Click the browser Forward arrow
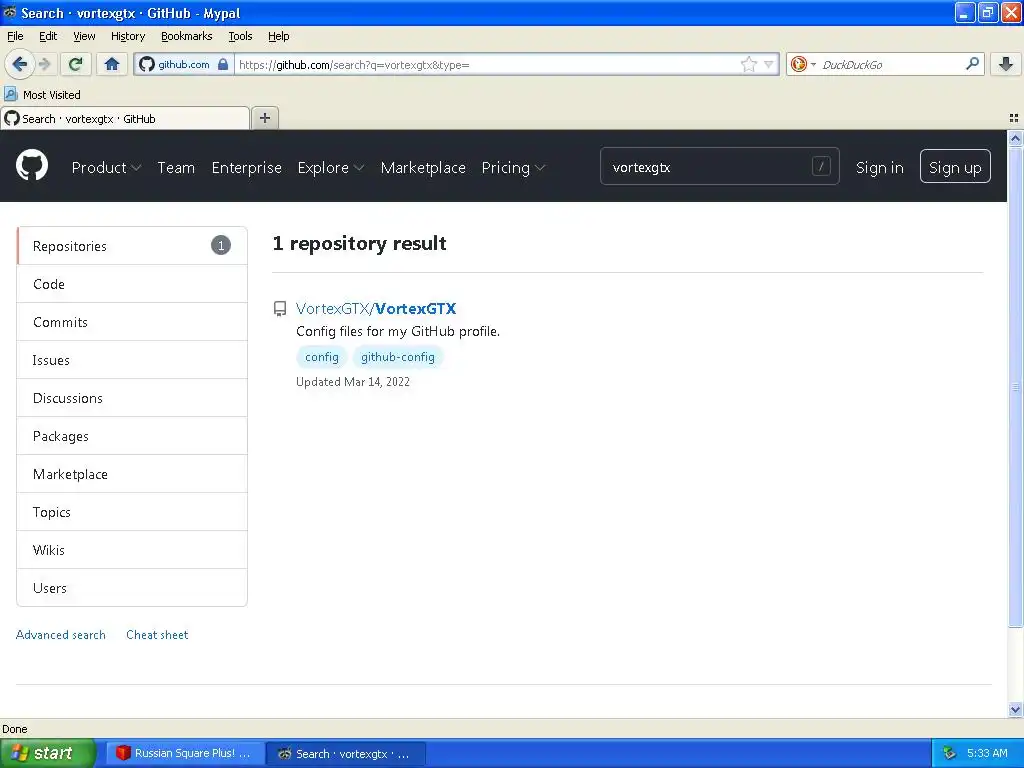 pos(44,64)
